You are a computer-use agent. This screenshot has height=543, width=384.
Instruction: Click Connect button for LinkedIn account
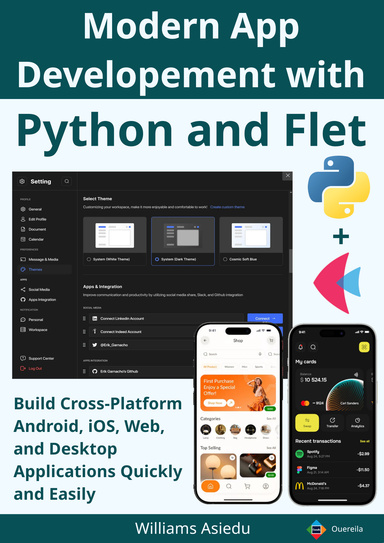click(265, 318)
